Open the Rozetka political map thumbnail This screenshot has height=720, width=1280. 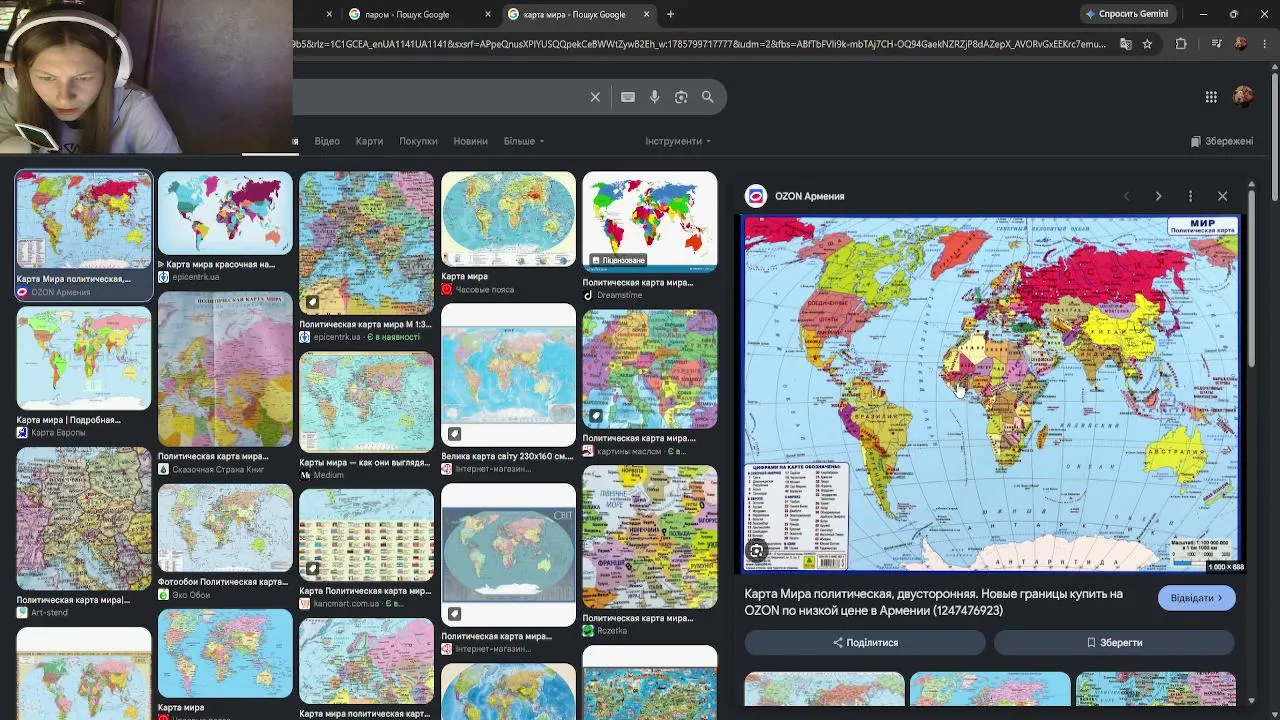tap(650, 537)
